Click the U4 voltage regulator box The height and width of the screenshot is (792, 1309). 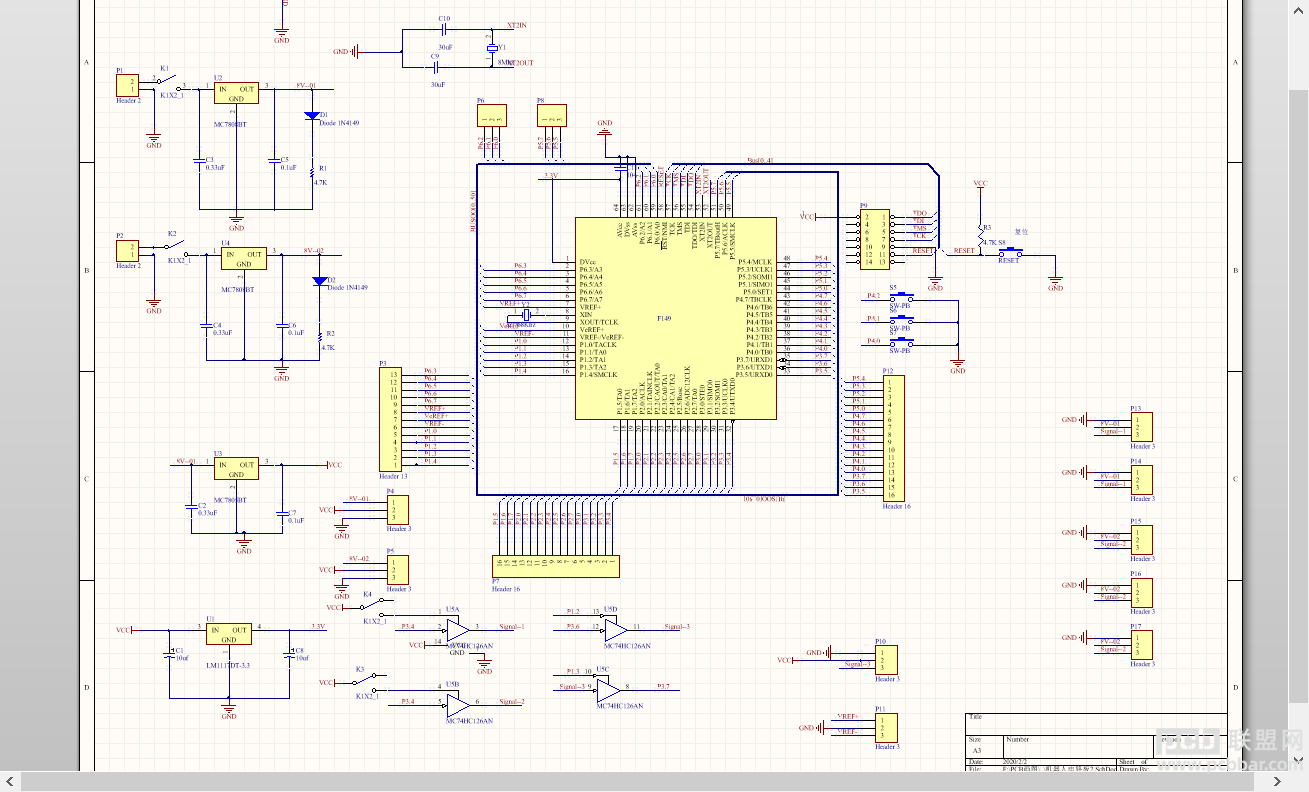pos(244,259)
